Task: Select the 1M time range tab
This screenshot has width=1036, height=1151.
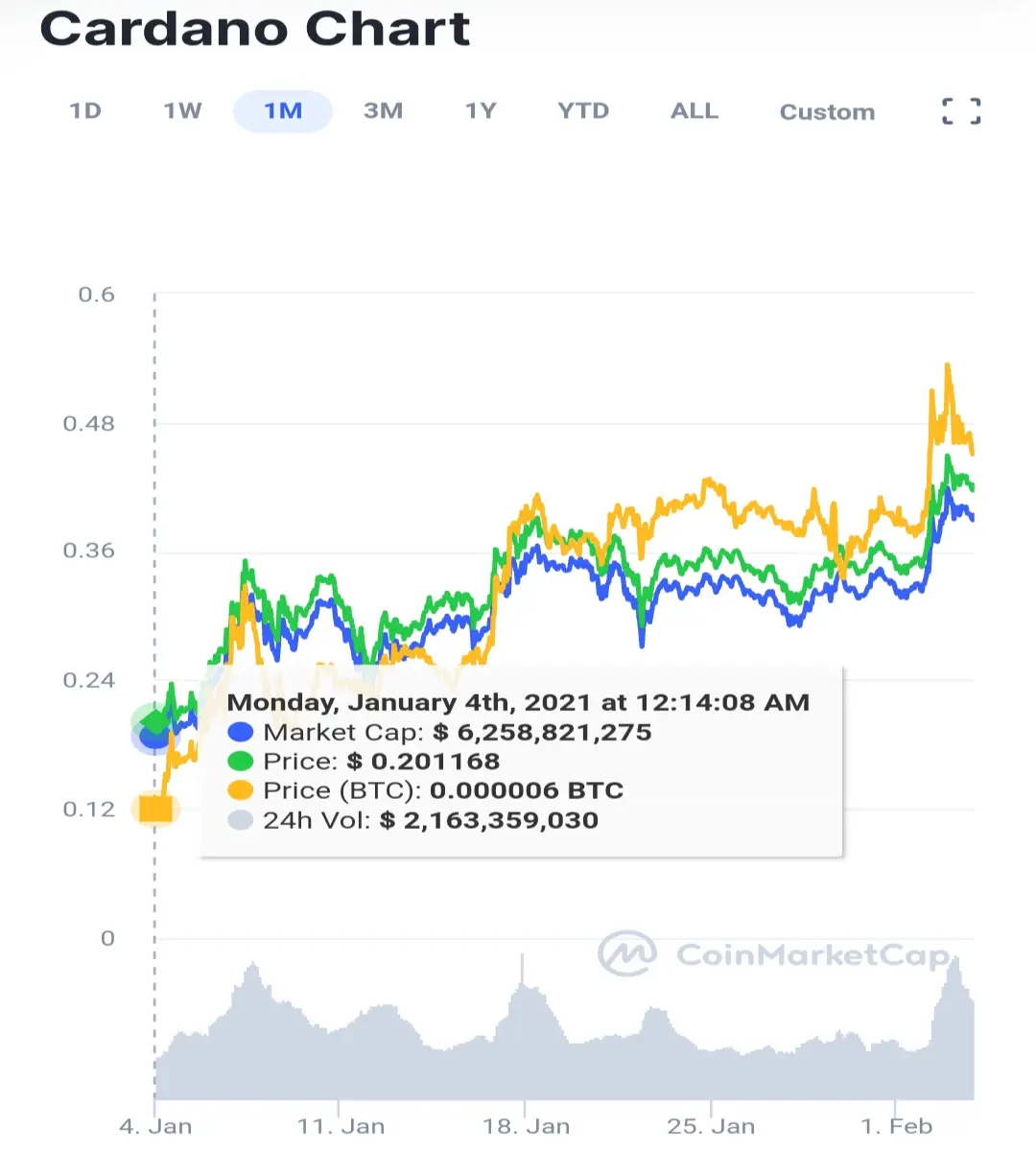Action: coord(283,111)
